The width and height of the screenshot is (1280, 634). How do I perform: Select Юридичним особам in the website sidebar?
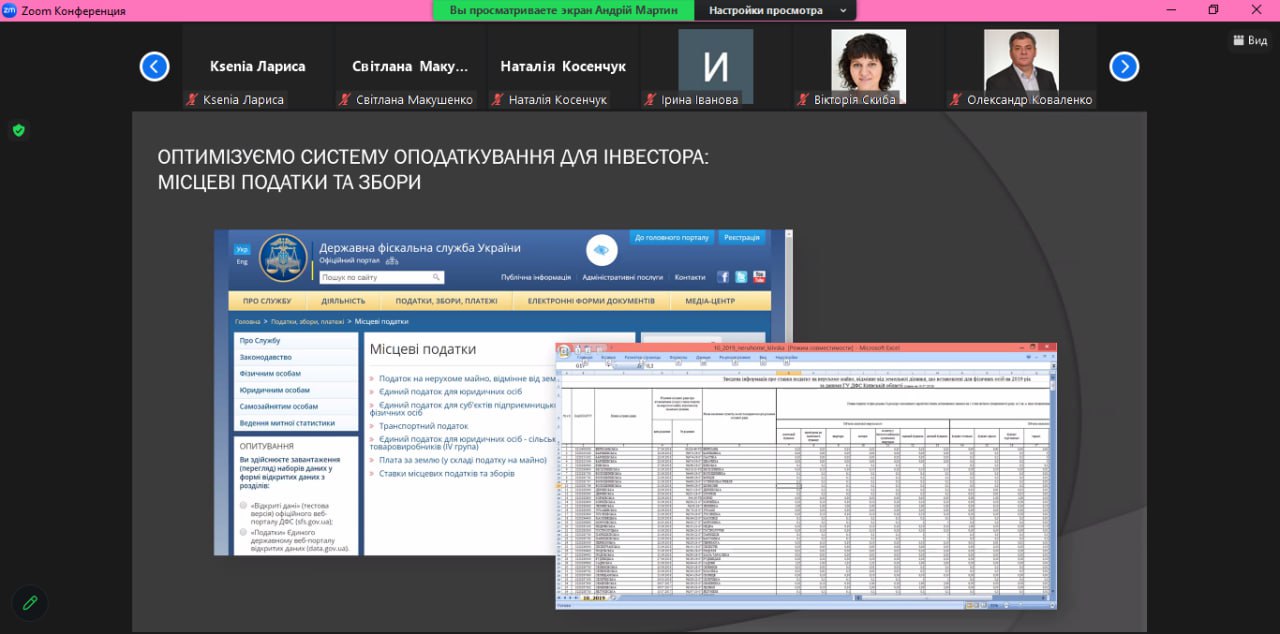(296, 390)
